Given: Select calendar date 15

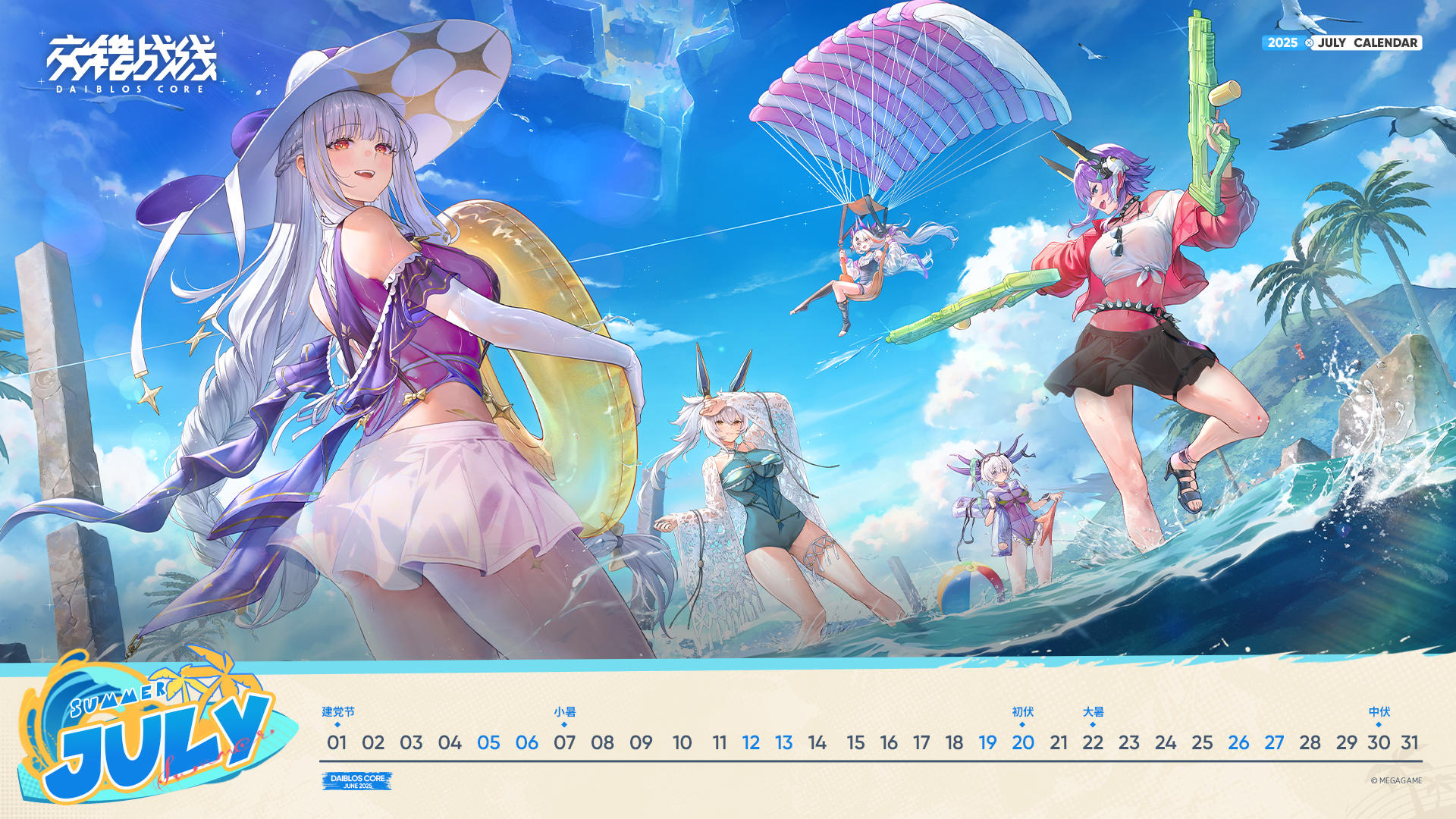Looking at the screenshot, I should click(855, 742).
